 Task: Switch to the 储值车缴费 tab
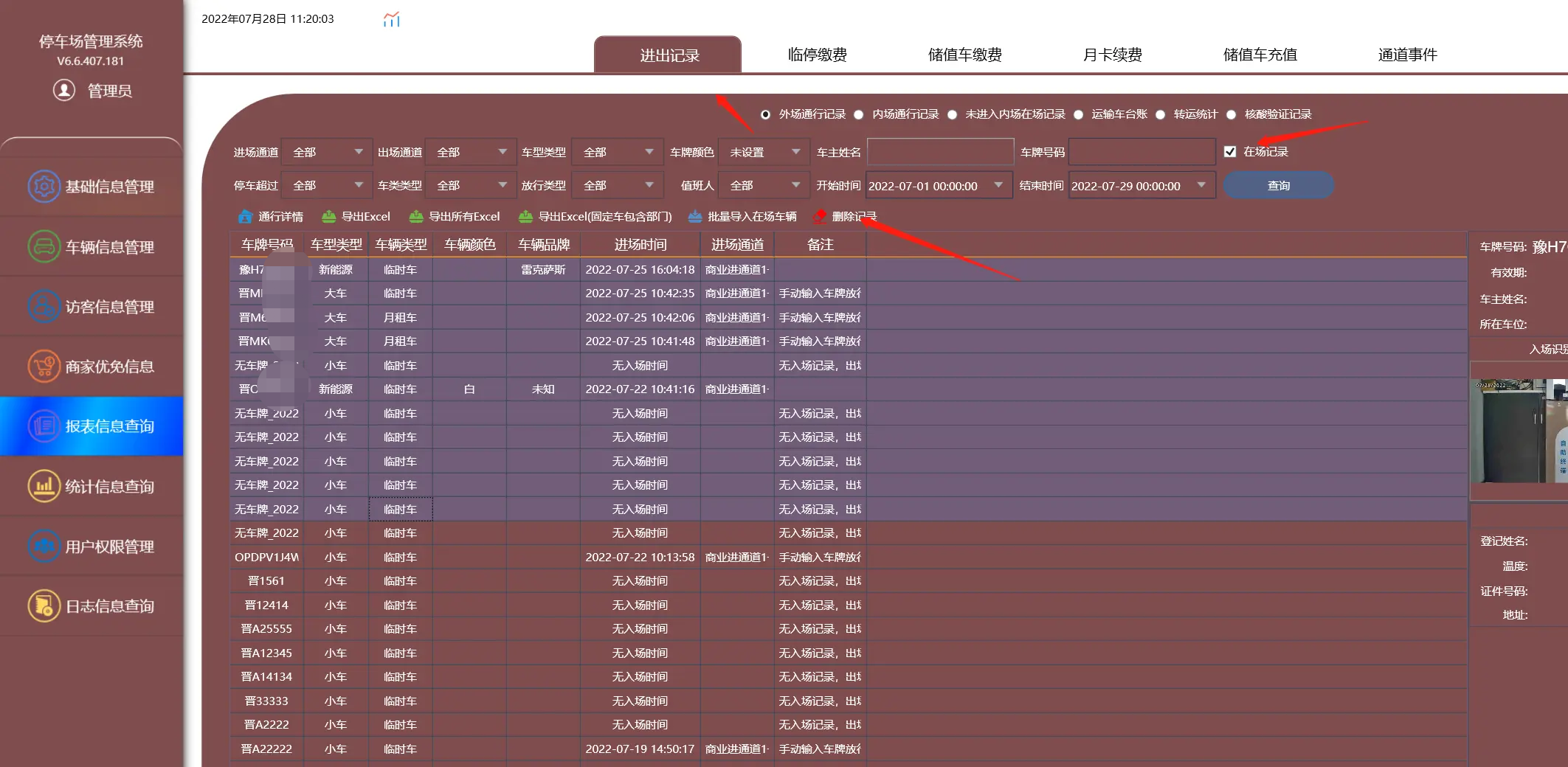click(964, 55)
